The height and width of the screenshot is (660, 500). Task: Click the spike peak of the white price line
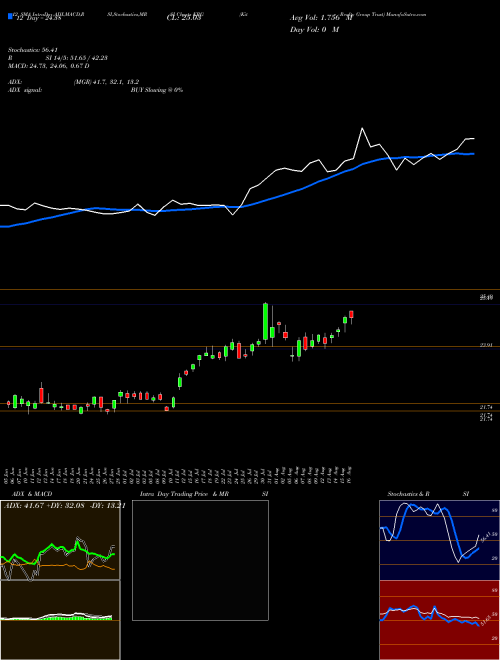(362, 128)
